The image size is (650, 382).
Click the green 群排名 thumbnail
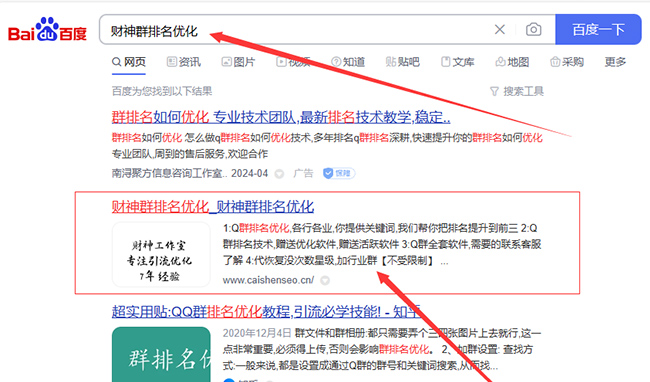pos(161,354)
